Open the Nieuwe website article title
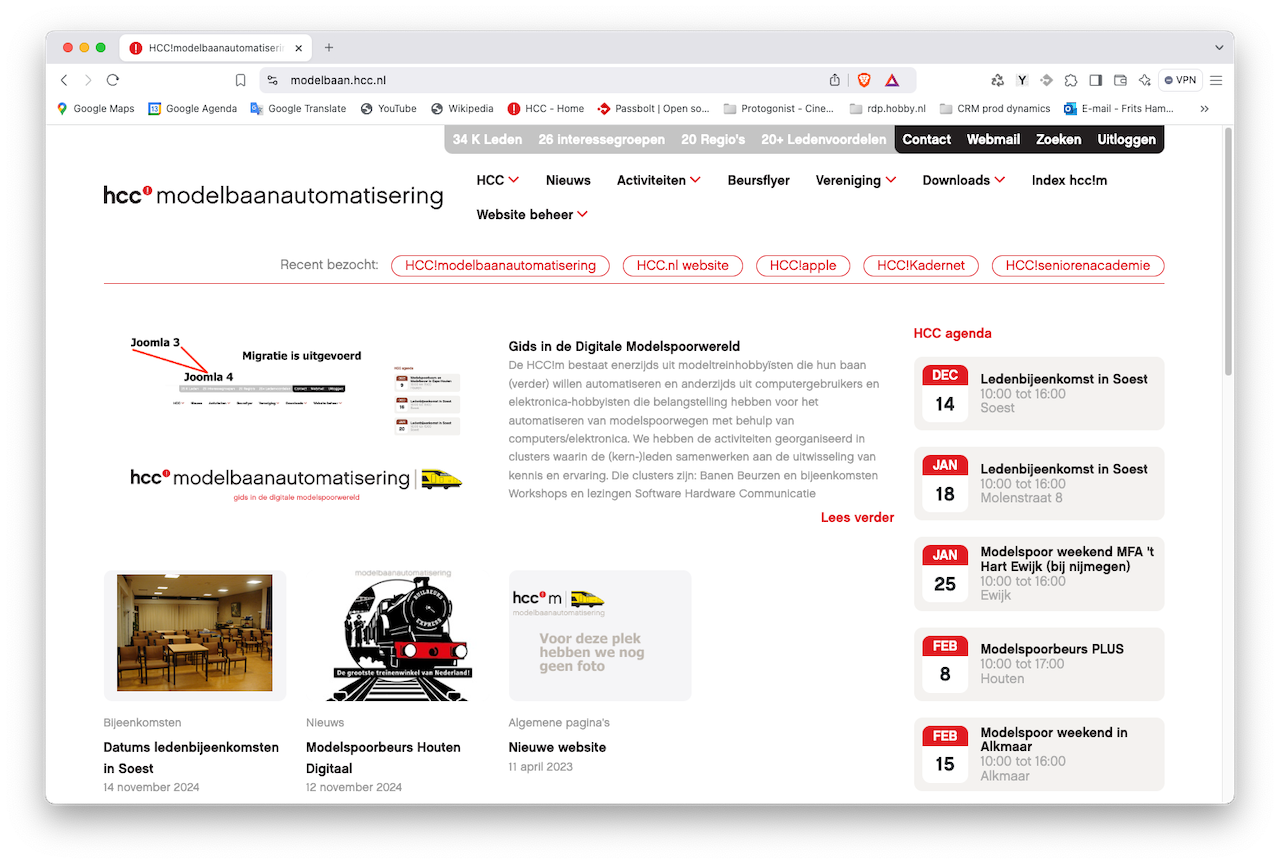1280x864 pixels. click(557, 747)
